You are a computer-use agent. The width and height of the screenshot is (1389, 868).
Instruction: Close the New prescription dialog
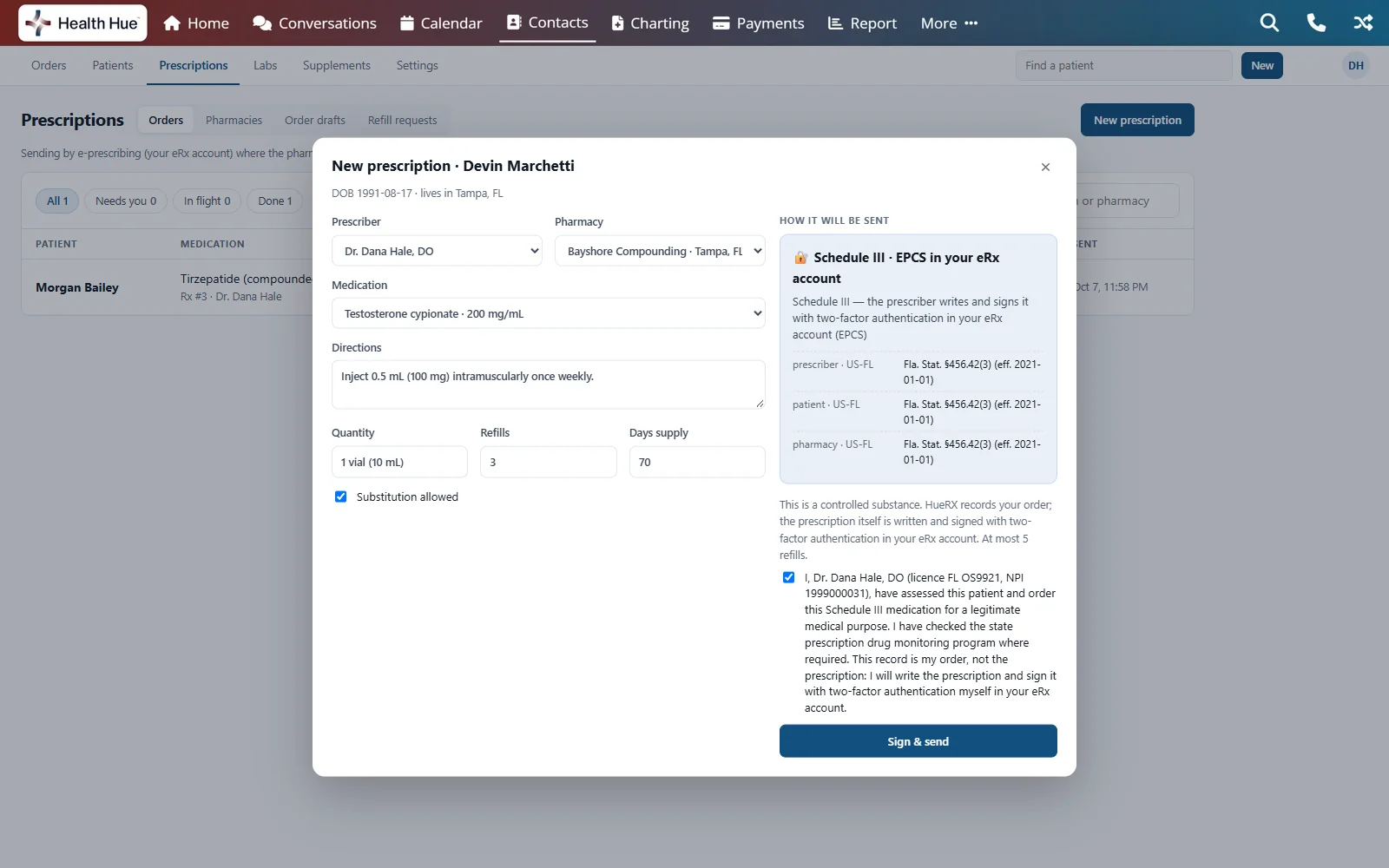(x=1045, y=167)
